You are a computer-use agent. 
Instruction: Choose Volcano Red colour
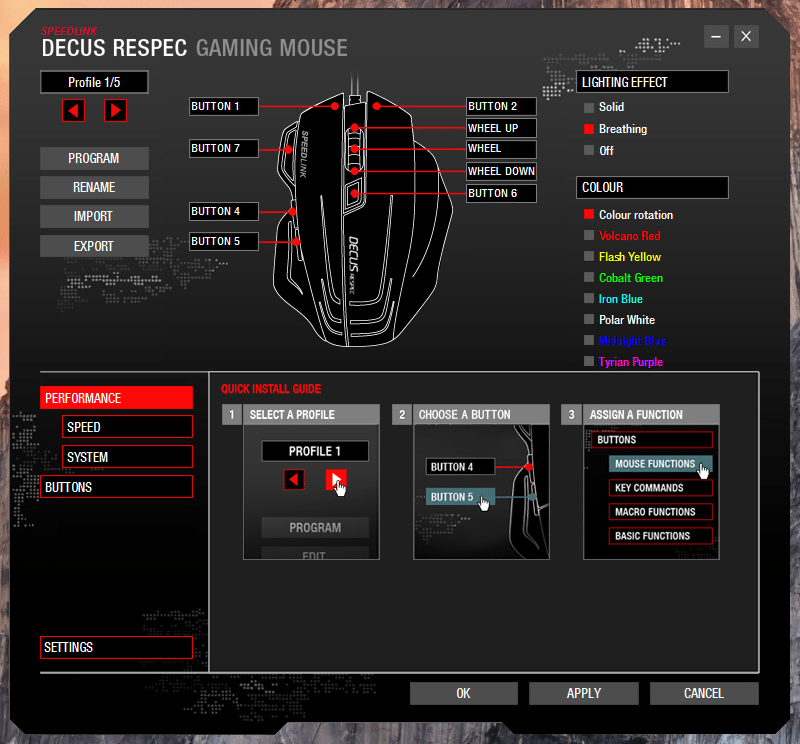[x=589, y=235]
